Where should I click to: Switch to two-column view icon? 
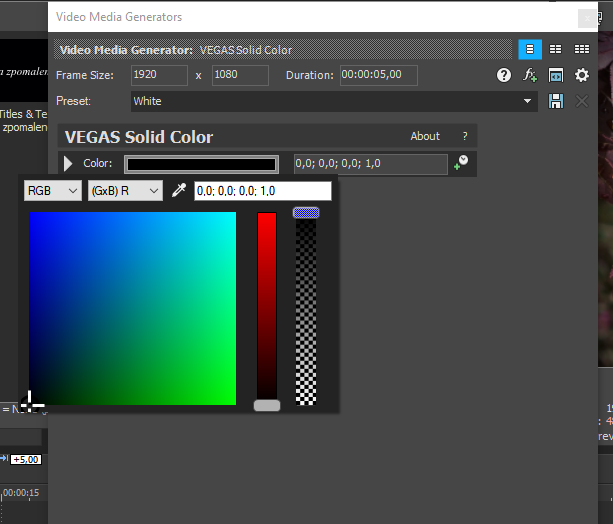coord(555,49)
